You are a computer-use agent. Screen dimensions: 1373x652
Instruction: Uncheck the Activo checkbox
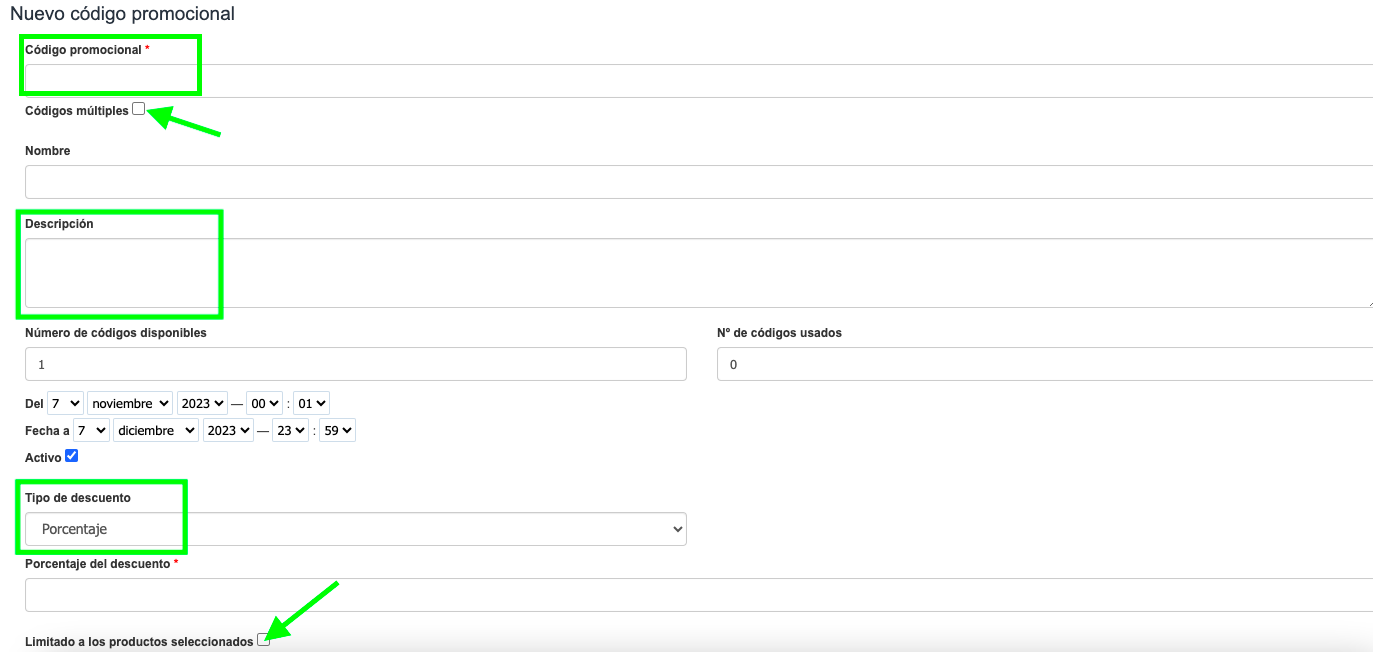coord(71,457)
